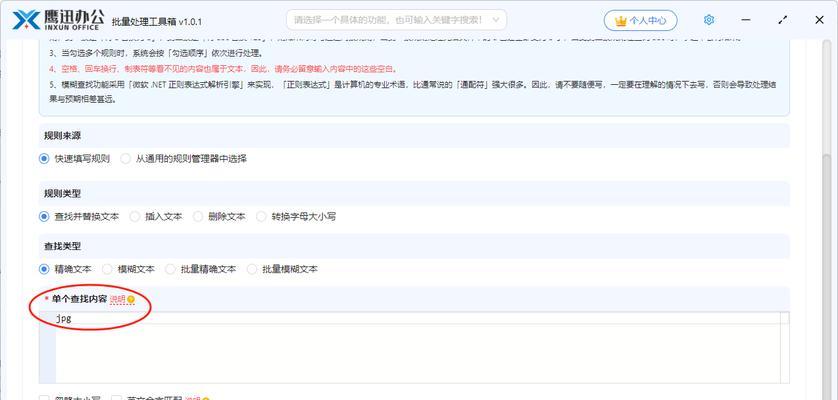Select 删除文本 rule type
Viewport: 838px width, 400px height.
219,217
